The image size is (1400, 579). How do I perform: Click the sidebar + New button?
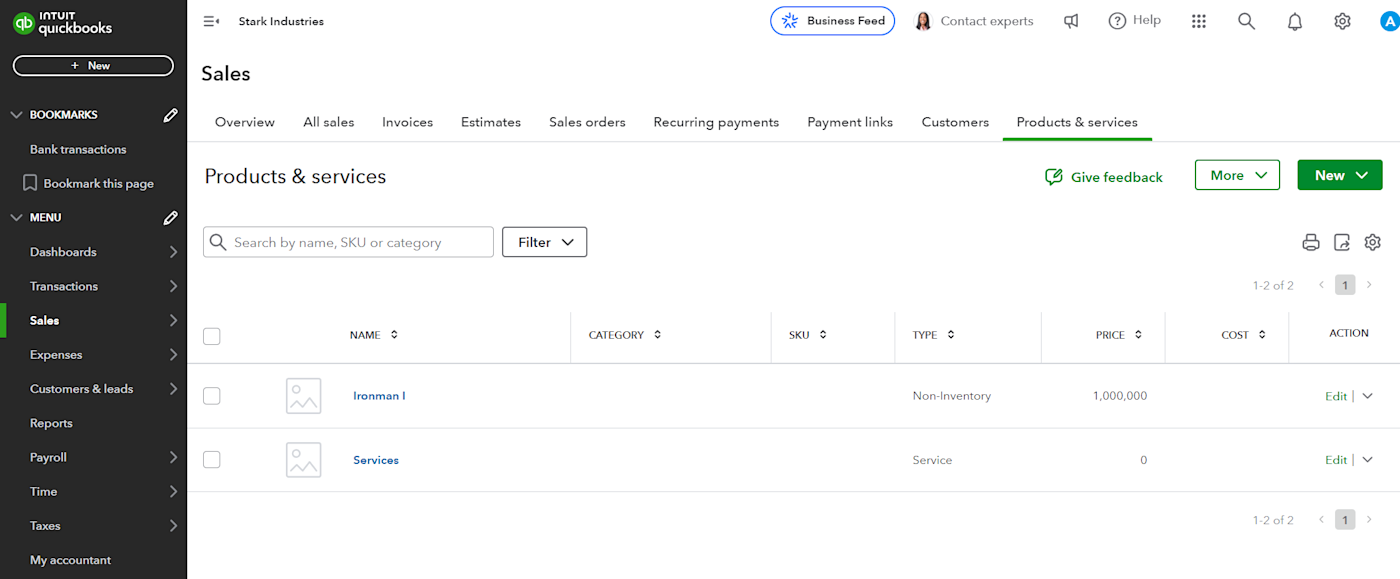point(93,66)
